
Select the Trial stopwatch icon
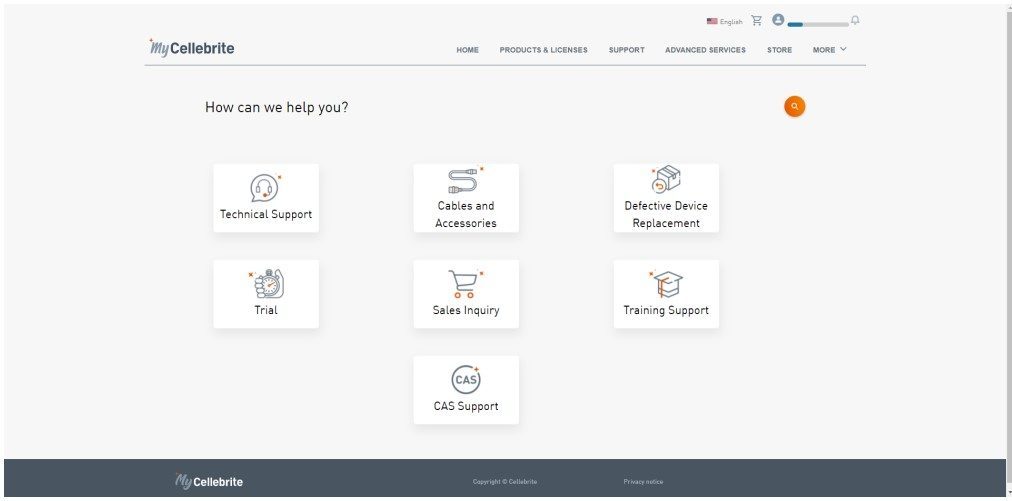click(267, 284)
